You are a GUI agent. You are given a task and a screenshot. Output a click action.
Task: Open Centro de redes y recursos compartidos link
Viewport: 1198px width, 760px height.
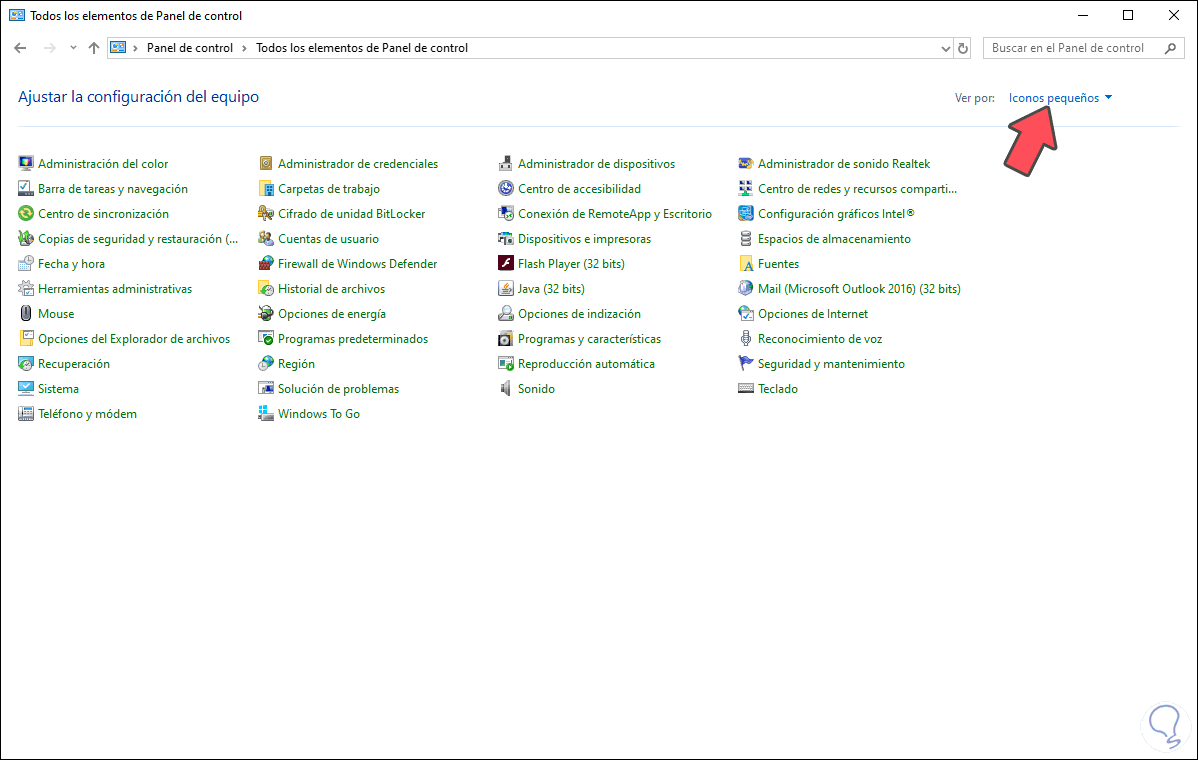point(857,189)
